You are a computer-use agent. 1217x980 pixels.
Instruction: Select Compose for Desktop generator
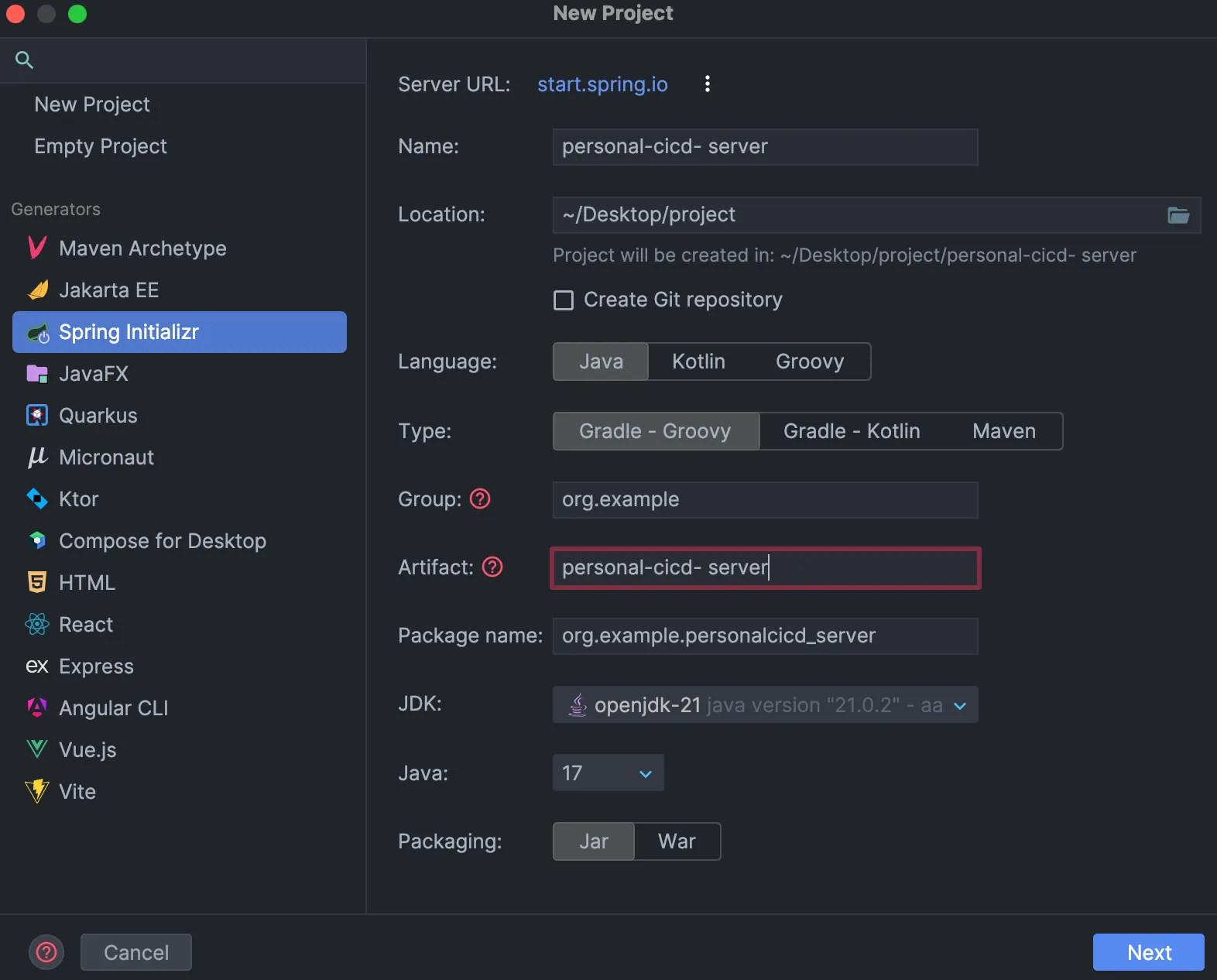tap(180, 541)
